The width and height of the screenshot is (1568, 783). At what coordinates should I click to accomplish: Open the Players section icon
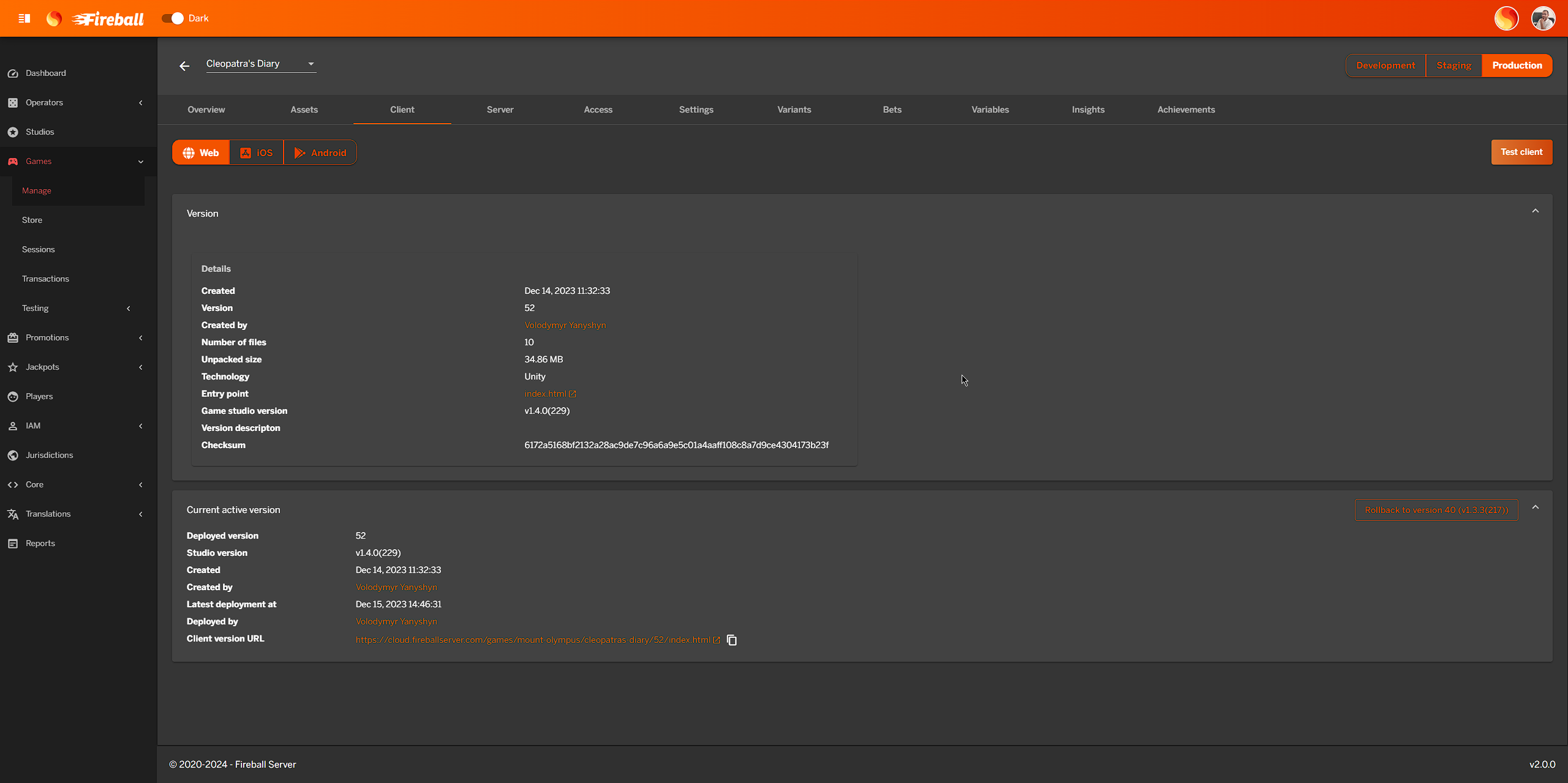click(x=13, y=396)
